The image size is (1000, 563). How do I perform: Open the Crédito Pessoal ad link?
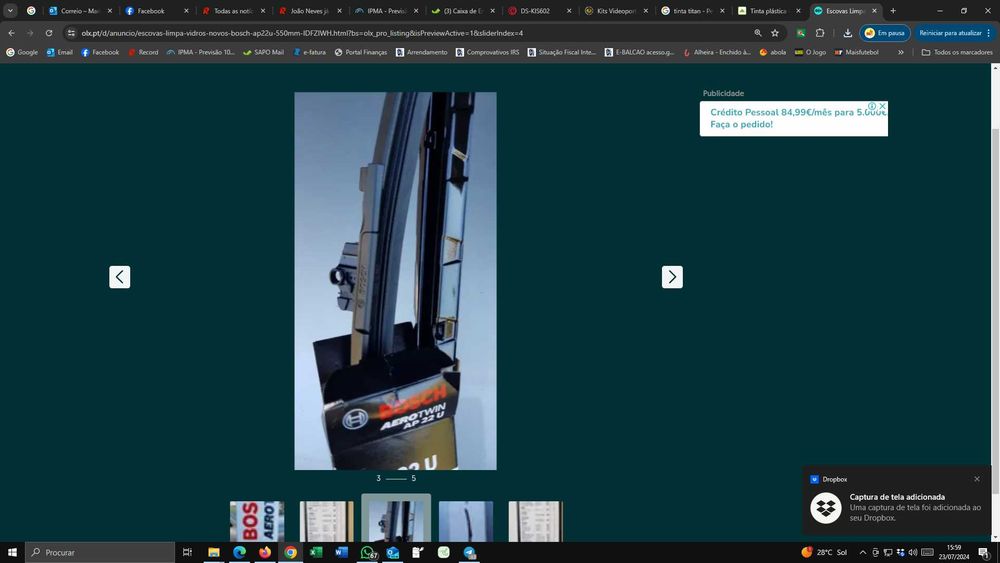click(793, 119)
